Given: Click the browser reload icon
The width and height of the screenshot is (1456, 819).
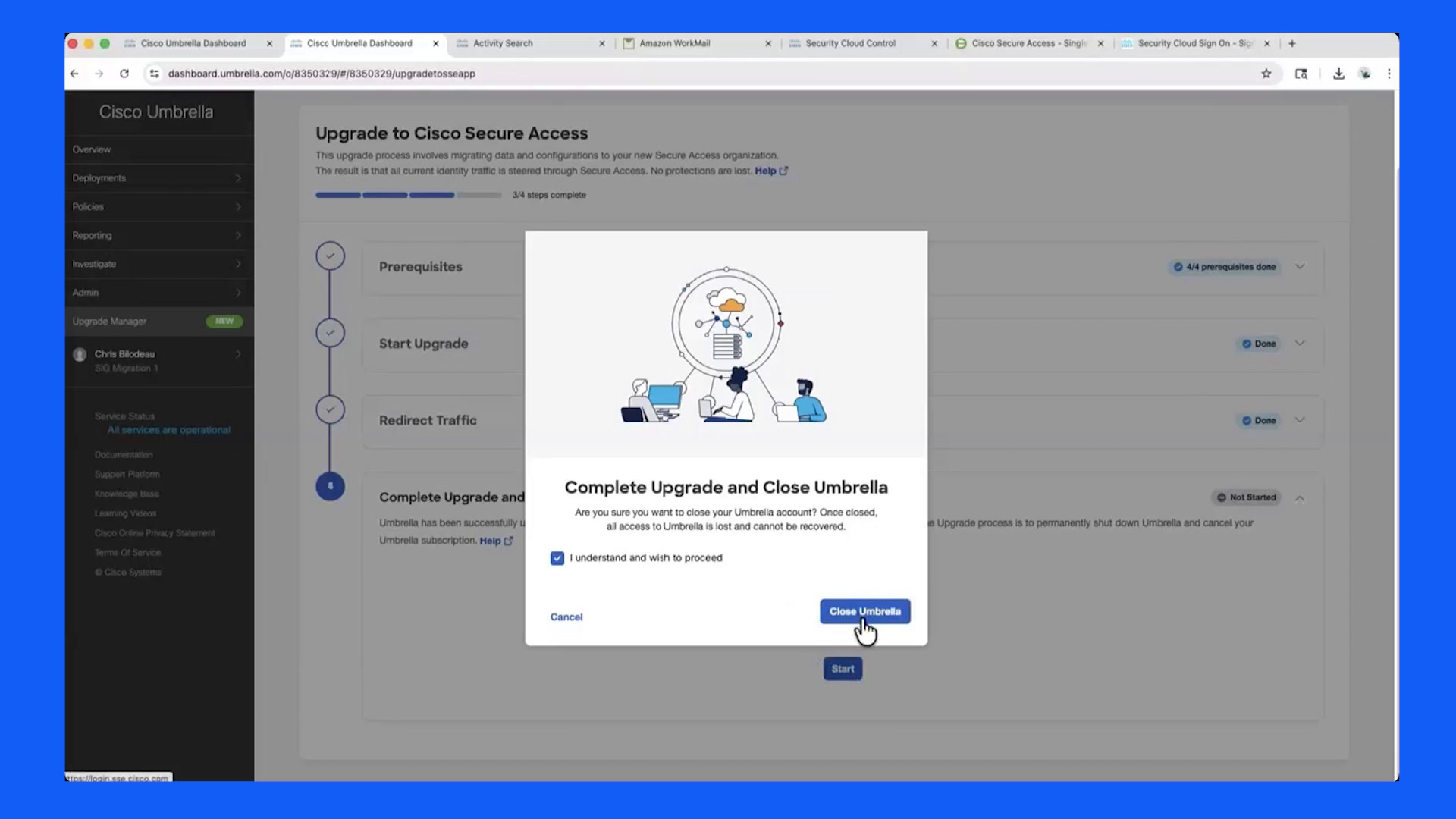Looking at the screenshot, I should [124, 74].
